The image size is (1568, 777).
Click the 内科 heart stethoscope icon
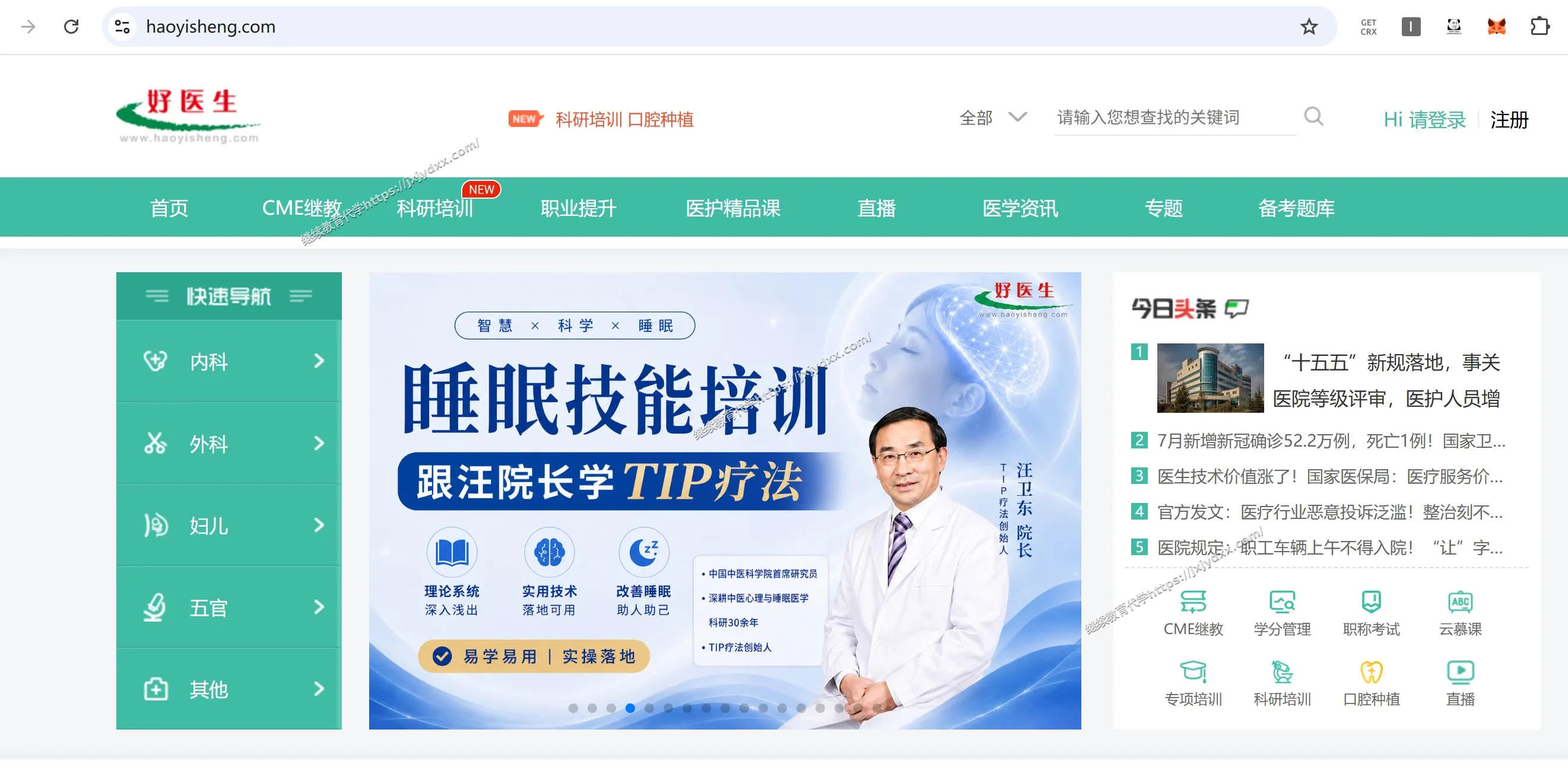(x=155, y=361)
